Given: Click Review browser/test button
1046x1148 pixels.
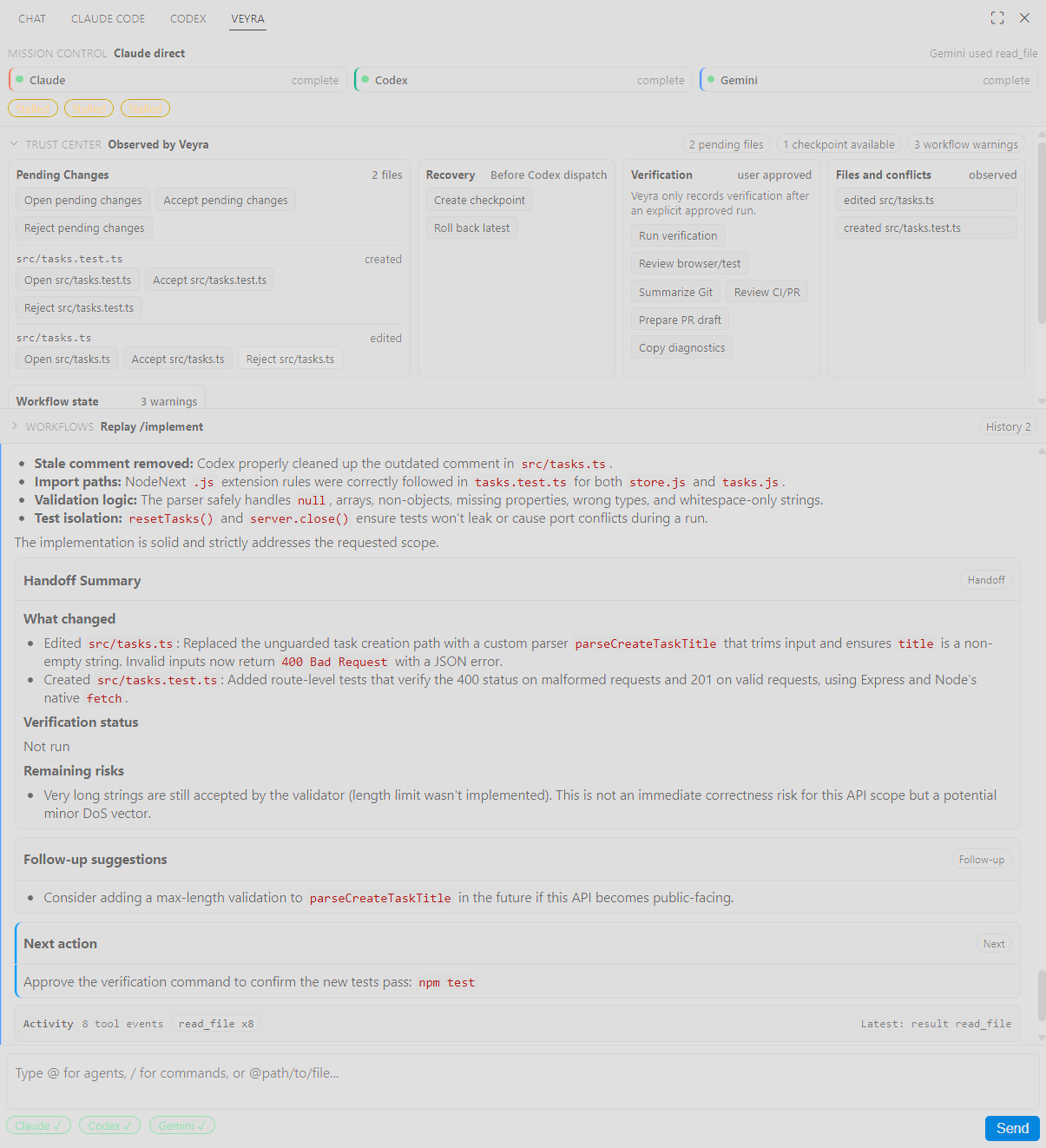Looking at the screenshot, I should point(689,263).
